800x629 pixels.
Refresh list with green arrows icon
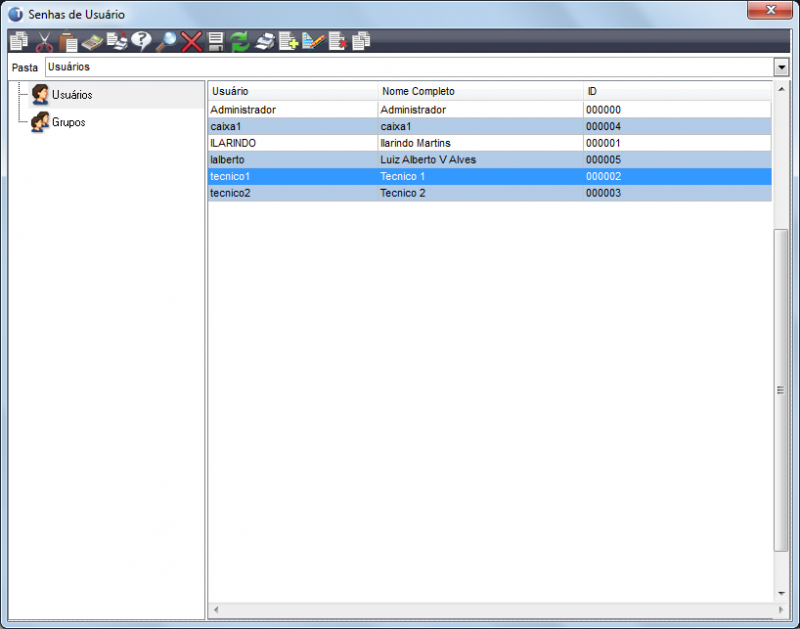pos(239,42)
